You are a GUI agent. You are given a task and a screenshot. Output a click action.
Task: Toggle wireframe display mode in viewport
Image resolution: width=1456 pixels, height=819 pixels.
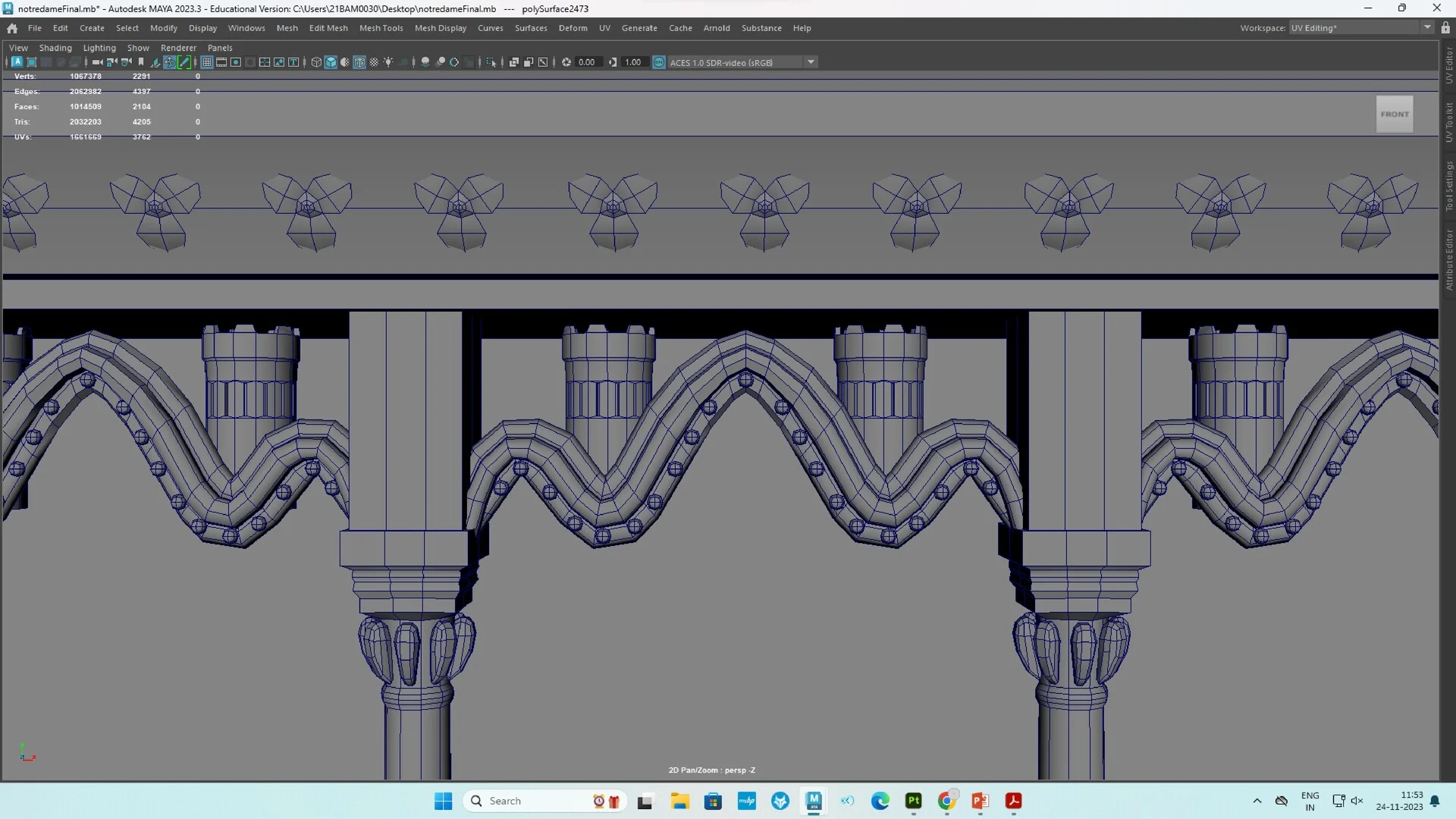click(315, 62)
